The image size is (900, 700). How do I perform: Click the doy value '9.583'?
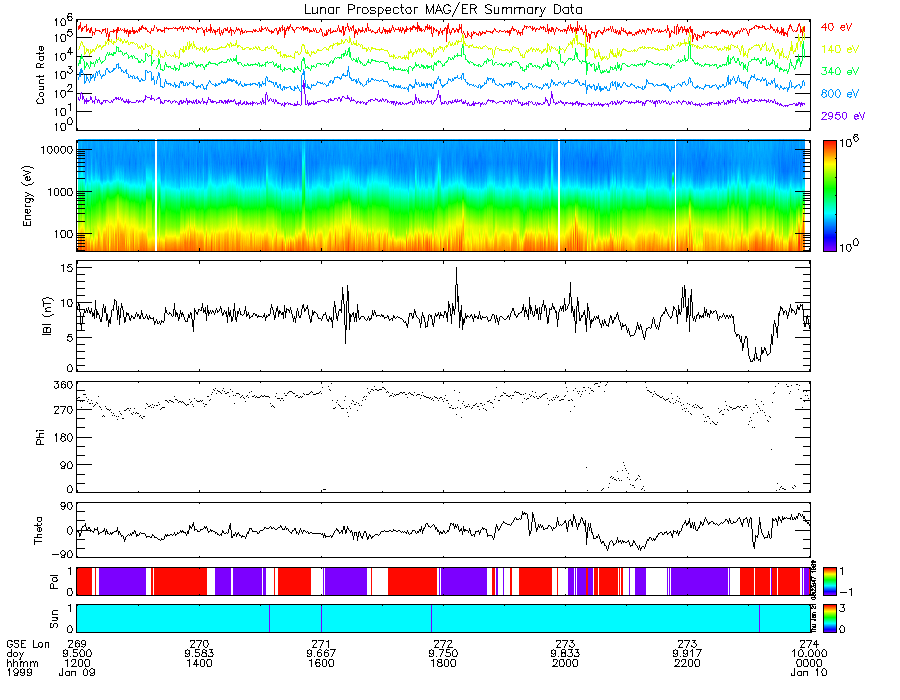coord(199,654)
